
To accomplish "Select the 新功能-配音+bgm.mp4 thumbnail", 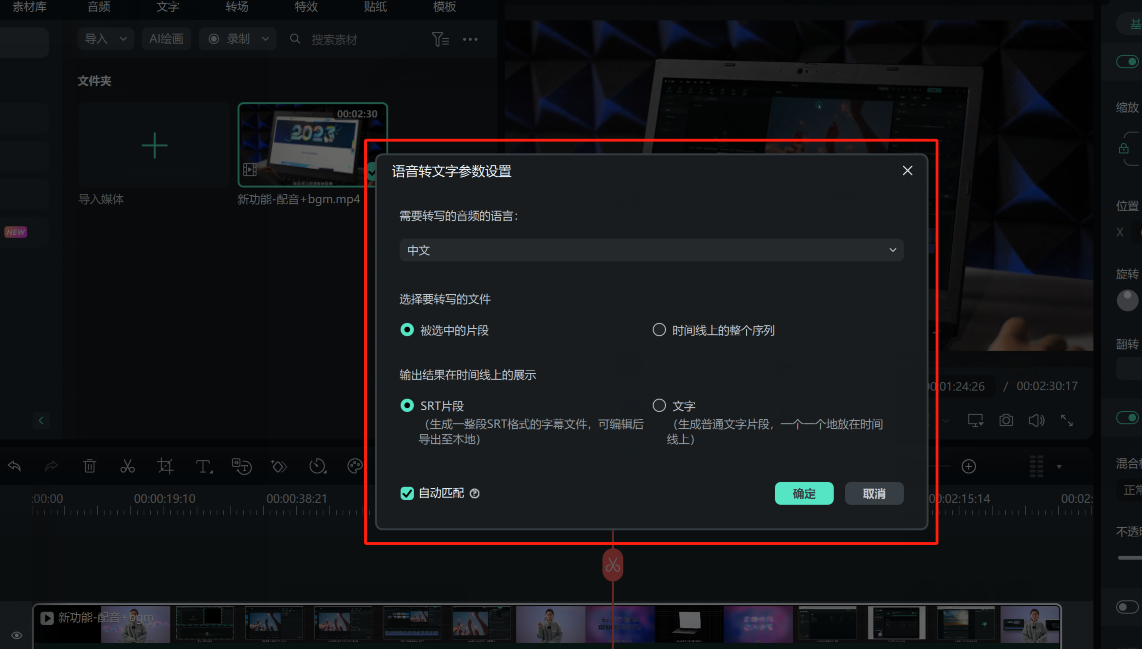I will [x=310, y=145].
